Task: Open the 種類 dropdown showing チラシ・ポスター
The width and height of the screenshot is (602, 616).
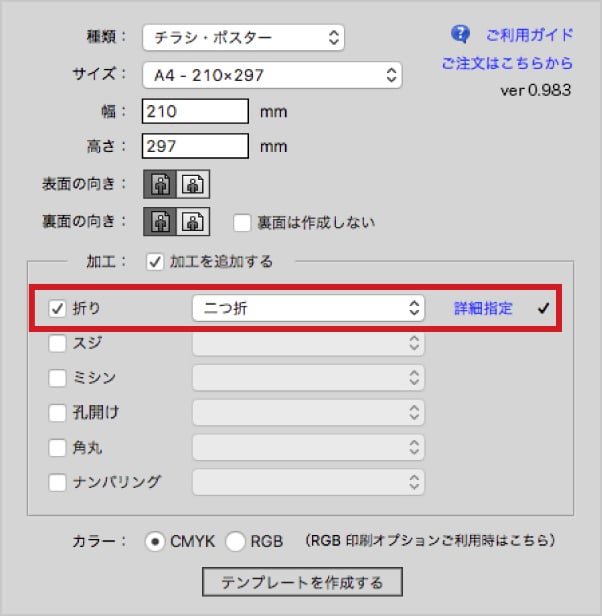Action: click(x=244, y=38)
